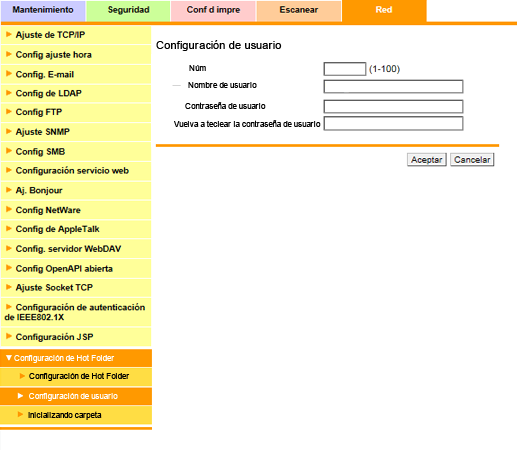Click arrow icon beside Inicializando carpeta
The image size is (517, 450).
(20, 415)
